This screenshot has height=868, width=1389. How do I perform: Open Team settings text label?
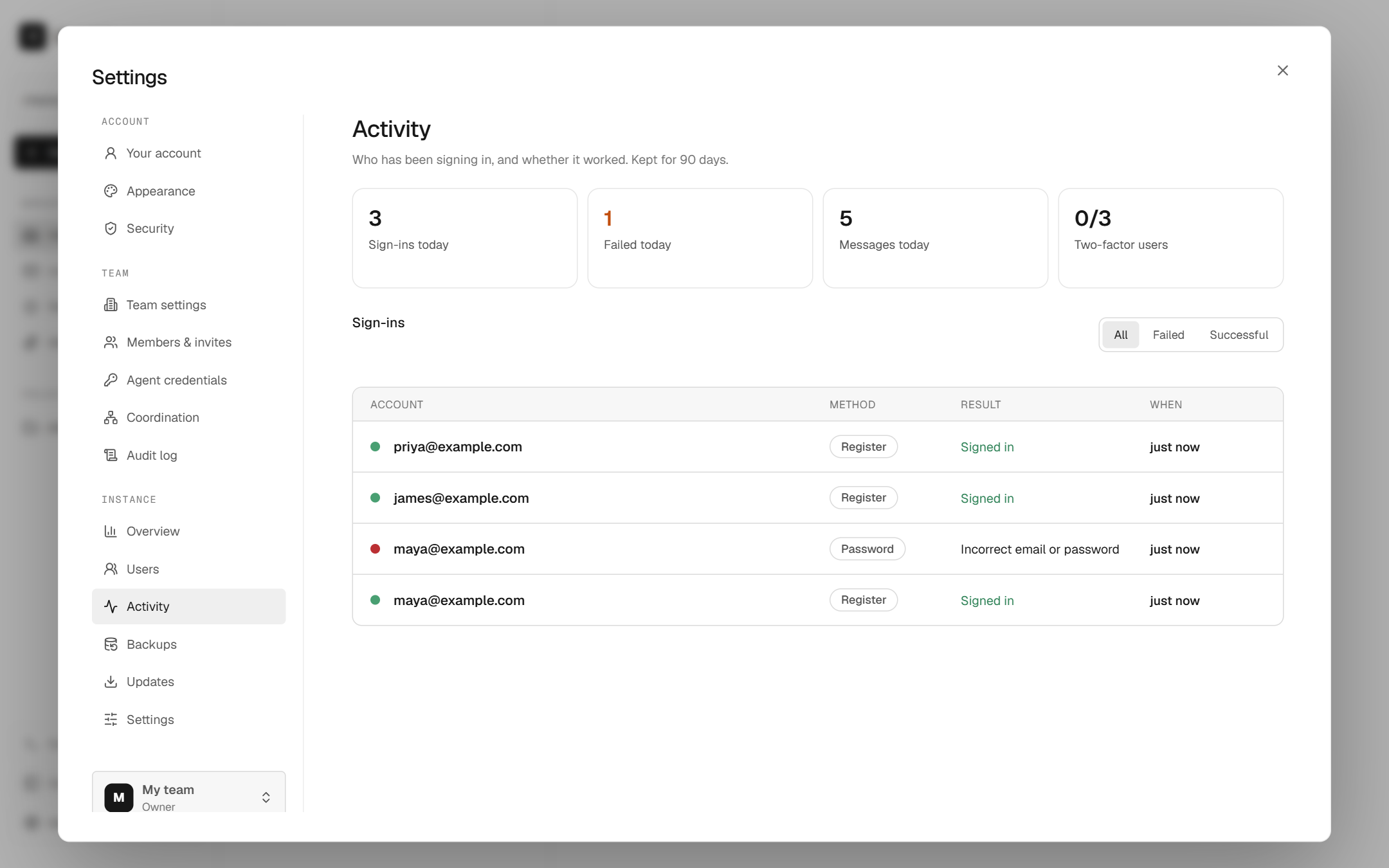(166, 305)
